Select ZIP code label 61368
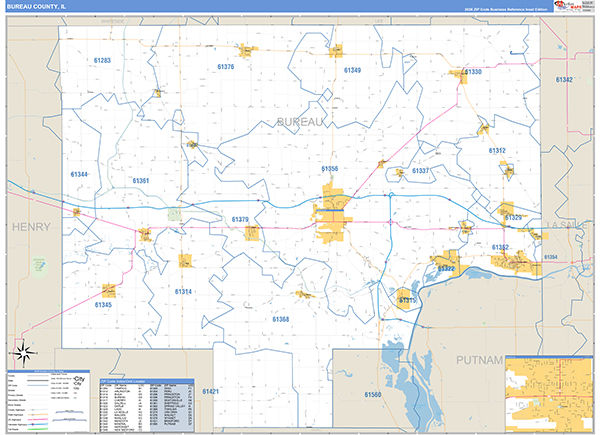 click(x=280, y=319)
